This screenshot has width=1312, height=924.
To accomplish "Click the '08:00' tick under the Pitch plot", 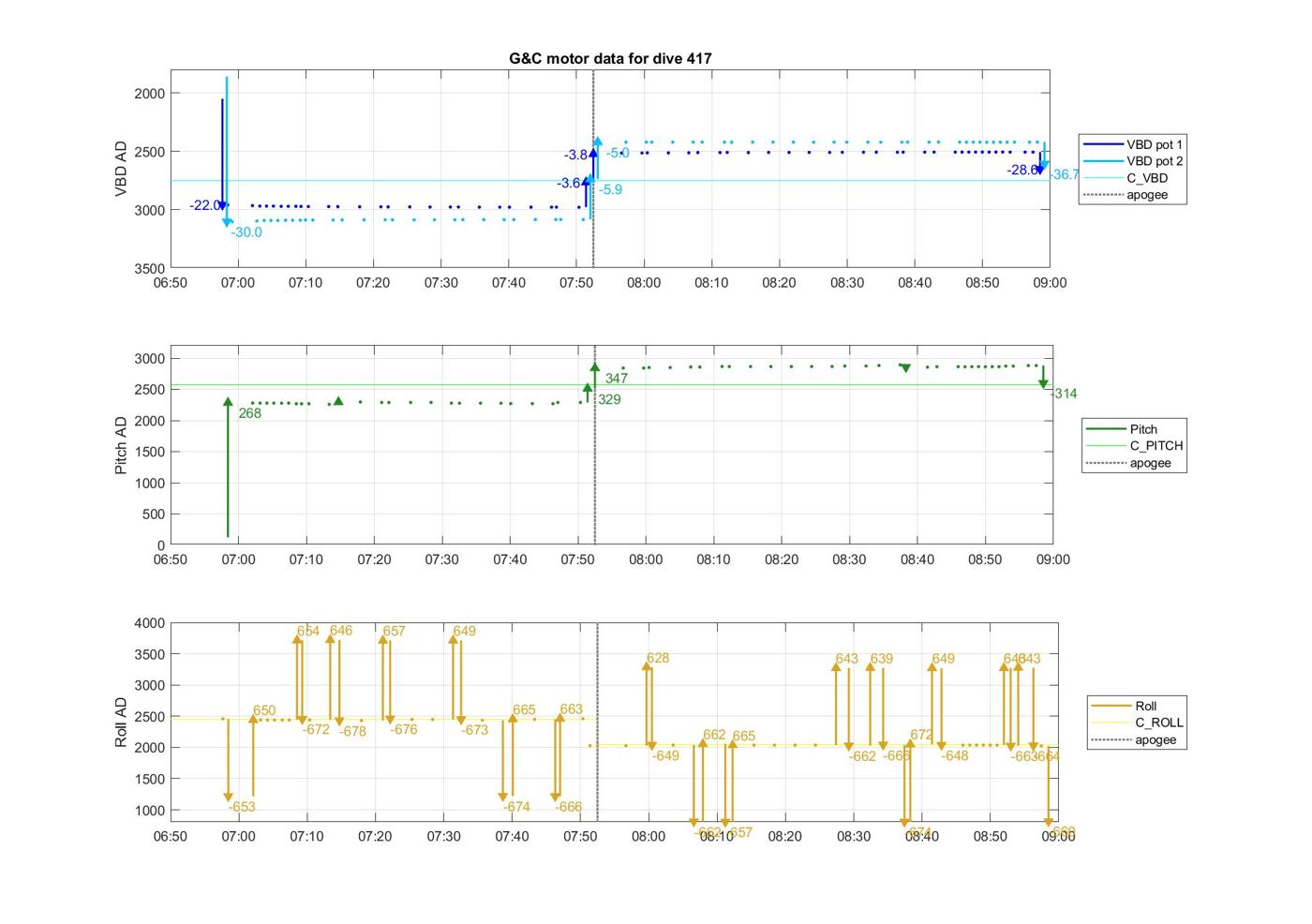I will pos(646,559).
